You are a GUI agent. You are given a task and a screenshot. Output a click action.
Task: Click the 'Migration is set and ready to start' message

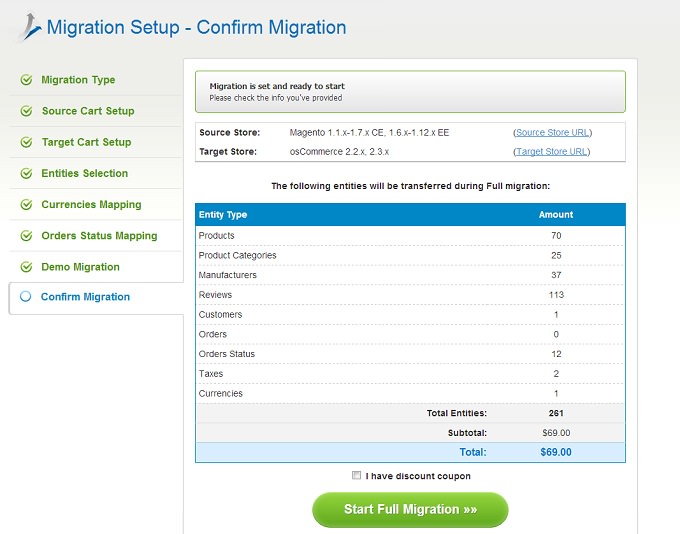coord(277,86)
